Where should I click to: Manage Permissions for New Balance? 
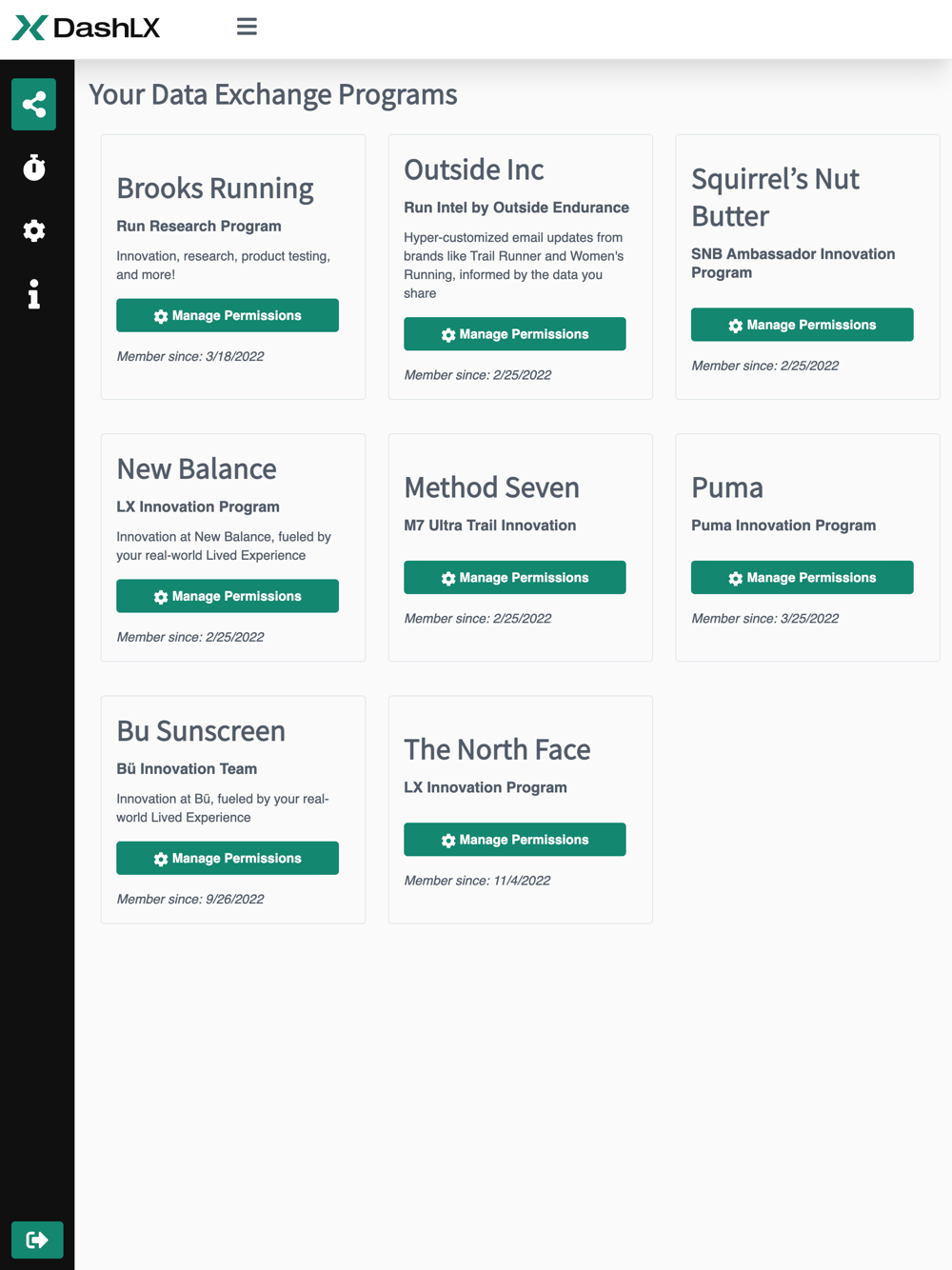(x=228, y=596)
